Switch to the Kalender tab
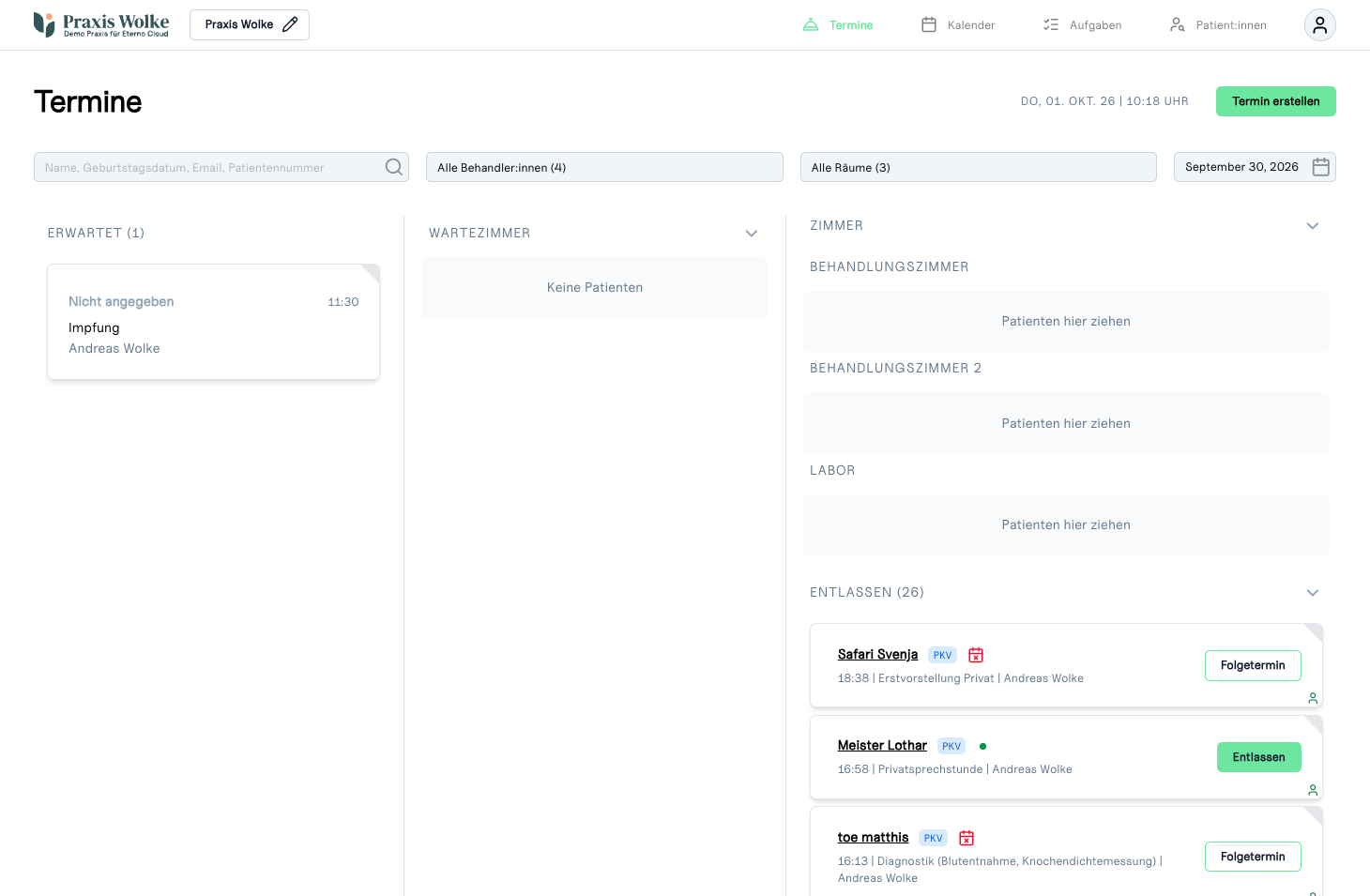 [958, 25]
